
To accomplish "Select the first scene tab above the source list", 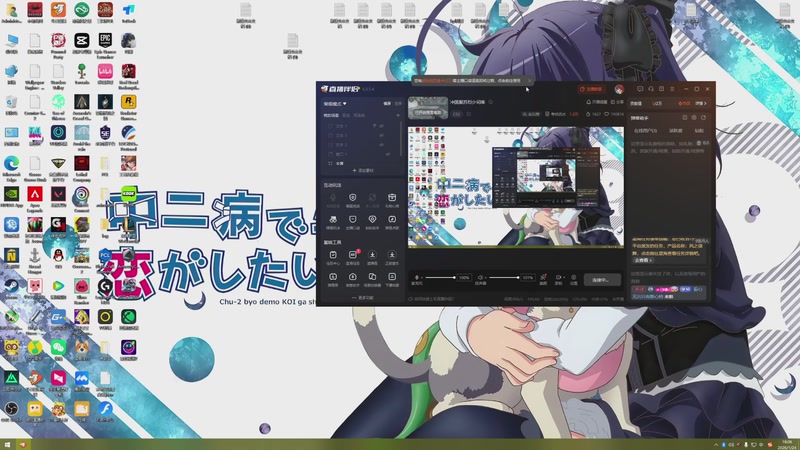I will (x=331, y=115).
